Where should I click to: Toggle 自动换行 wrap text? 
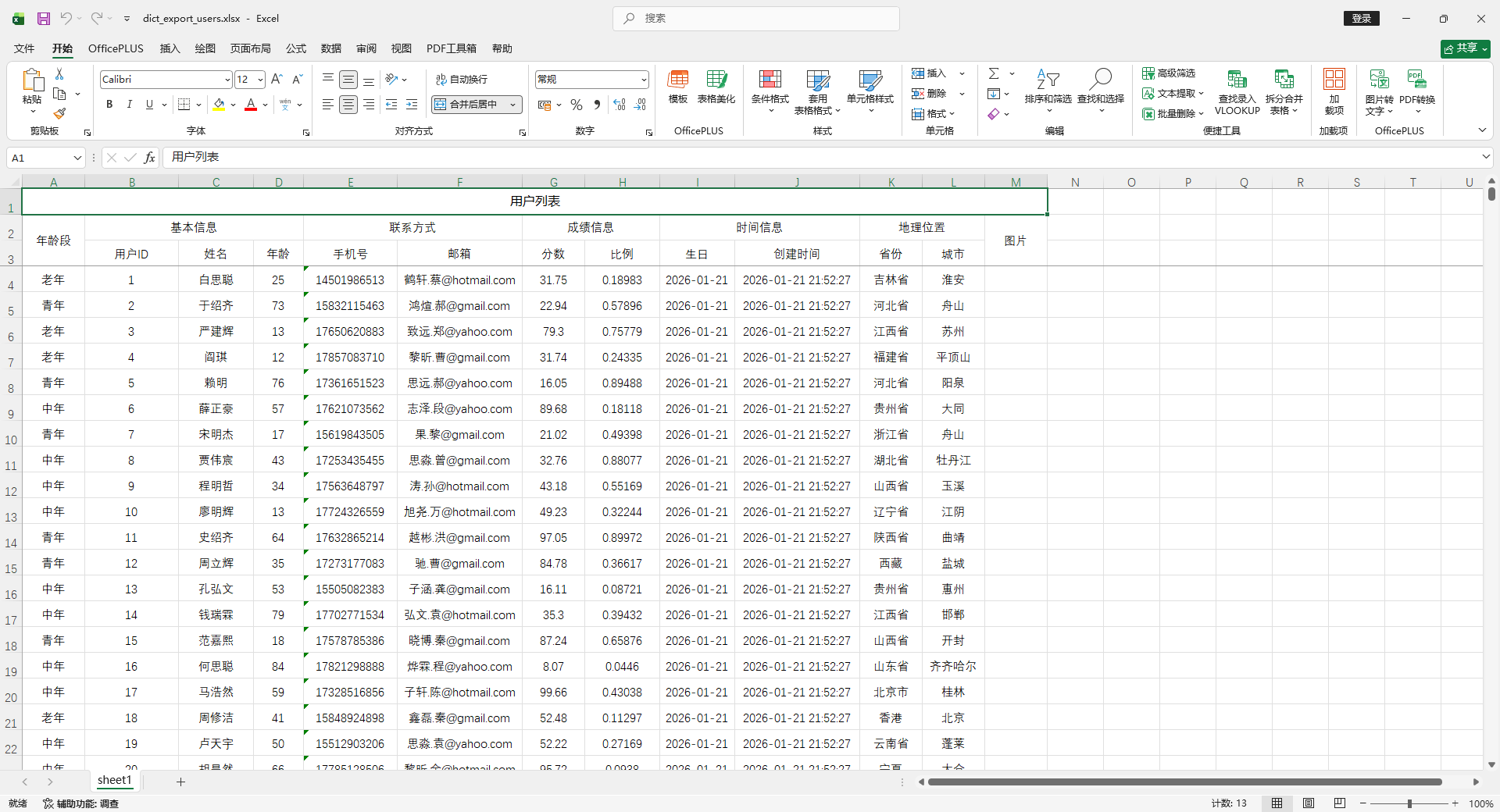[462, 79]
